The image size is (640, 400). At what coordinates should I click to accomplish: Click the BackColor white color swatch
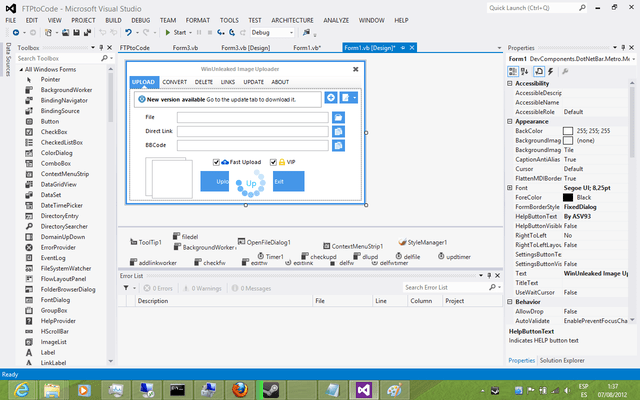pos(568,131)
